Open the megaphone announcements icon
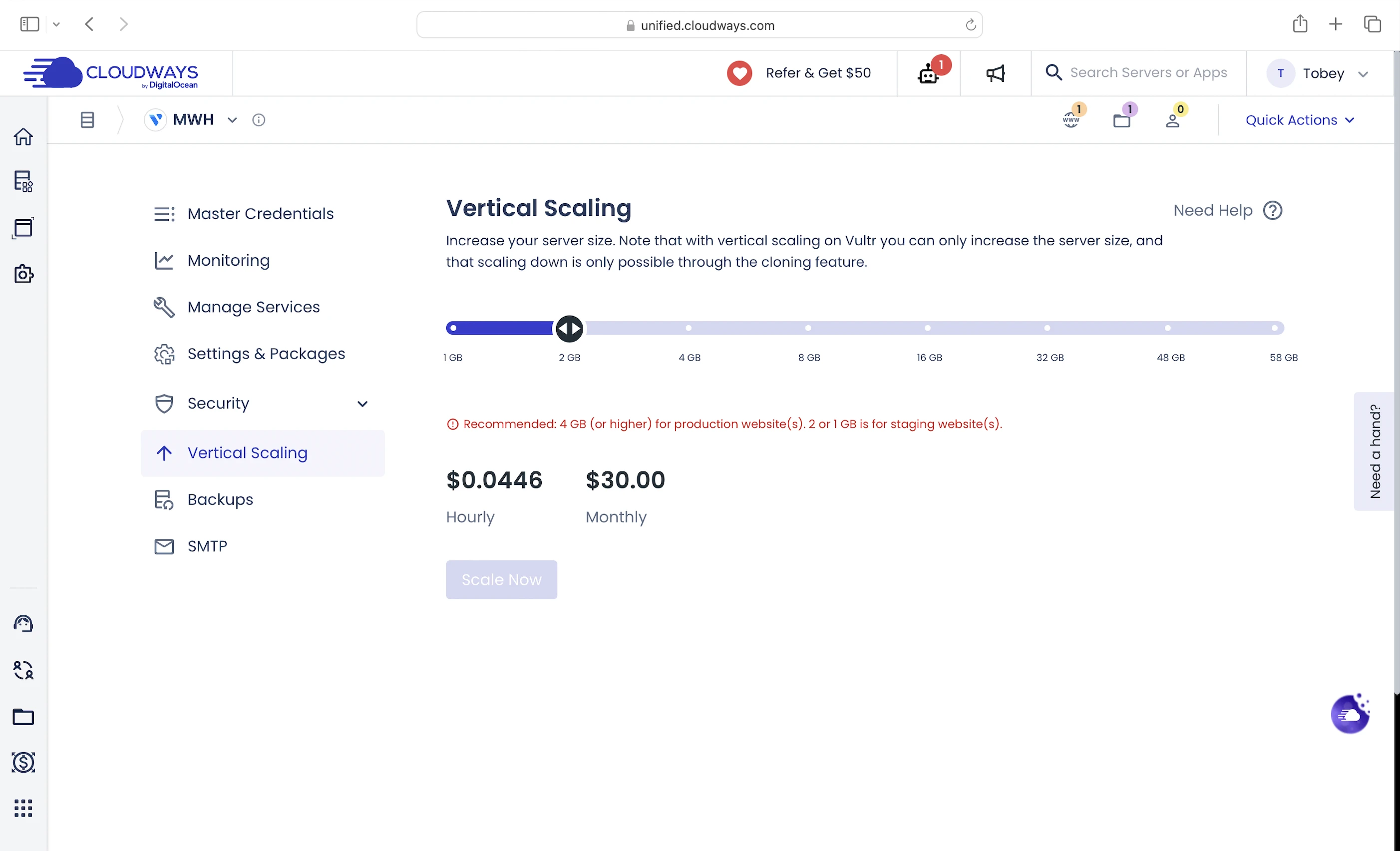 pos(996,73)
